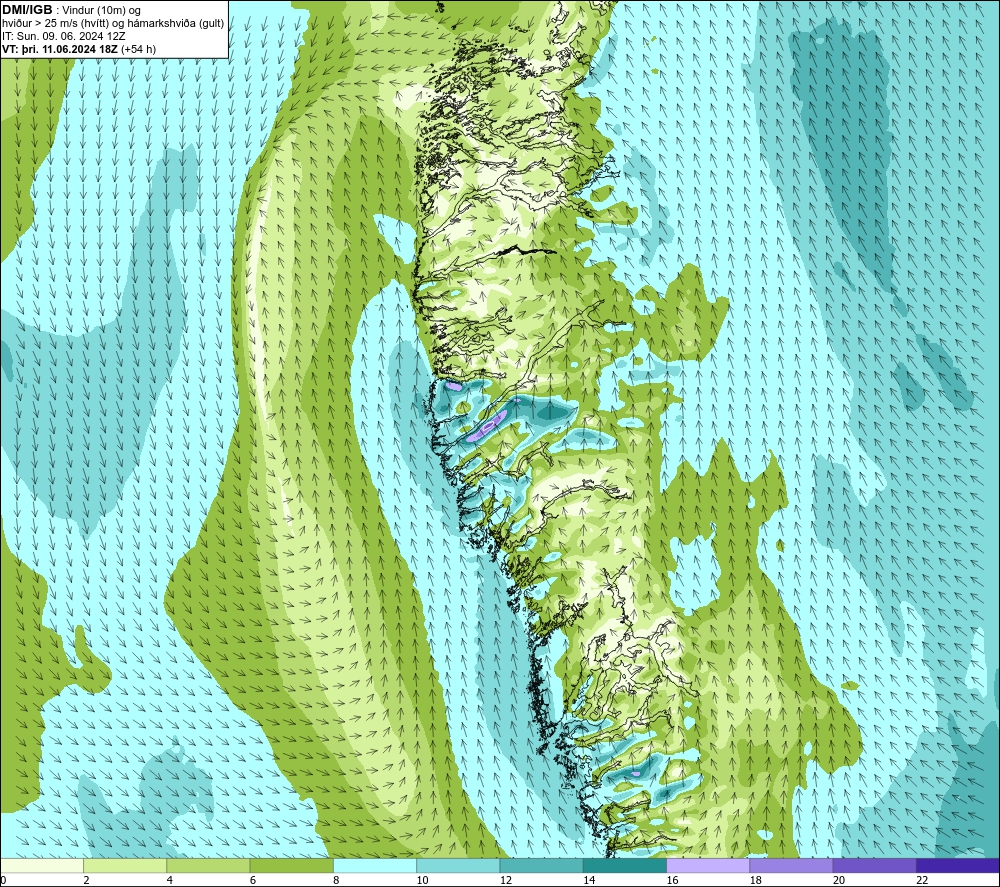Click the scale label '2'

pos(87,880)
